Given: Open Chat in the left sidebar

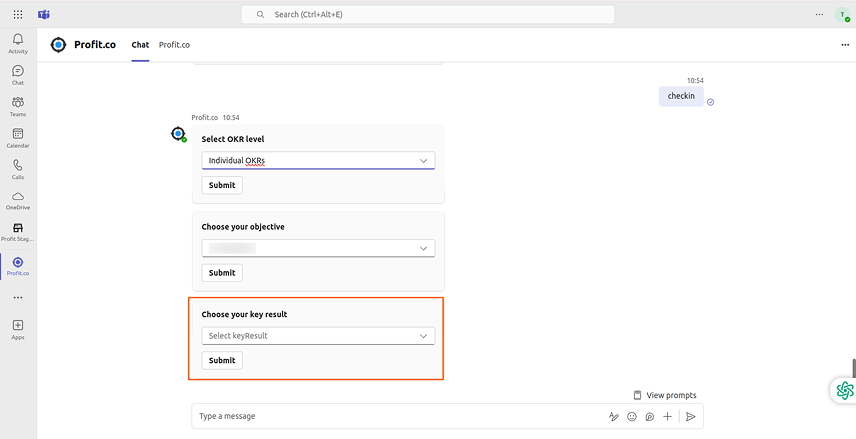Looking at the screenshot, I should 18,75.
